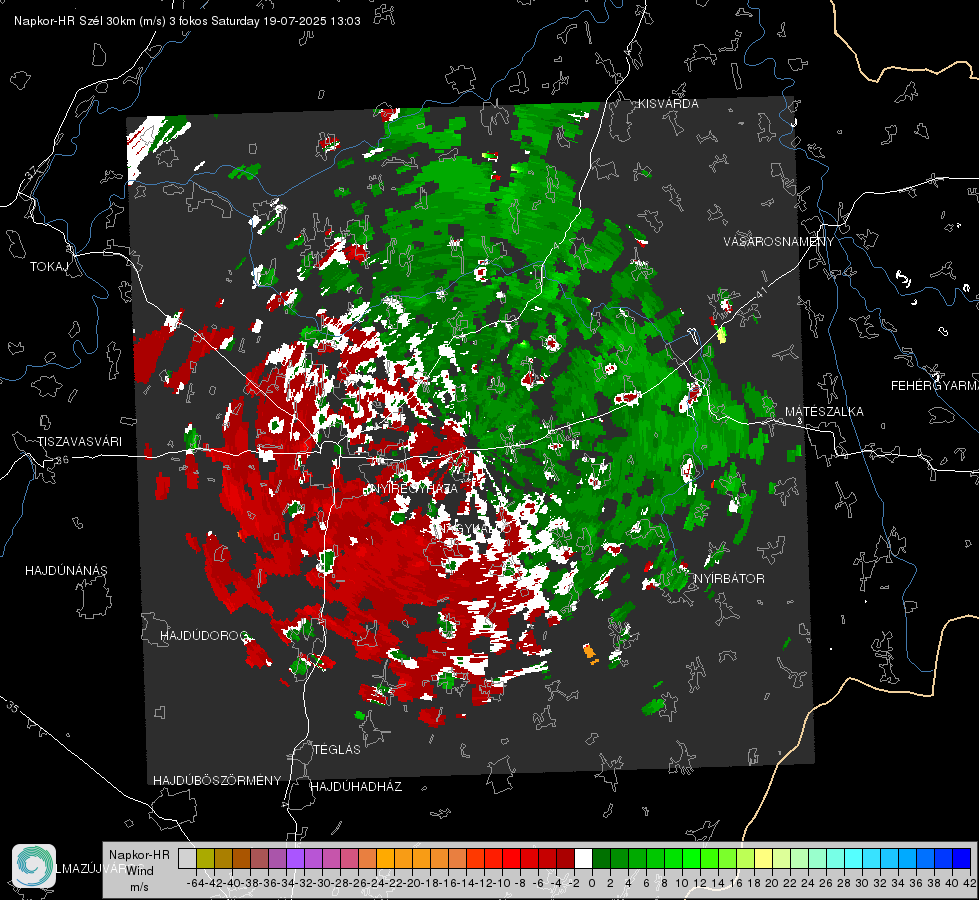Click road number 36 near Tiszavasvári

(x=62, y=460)
